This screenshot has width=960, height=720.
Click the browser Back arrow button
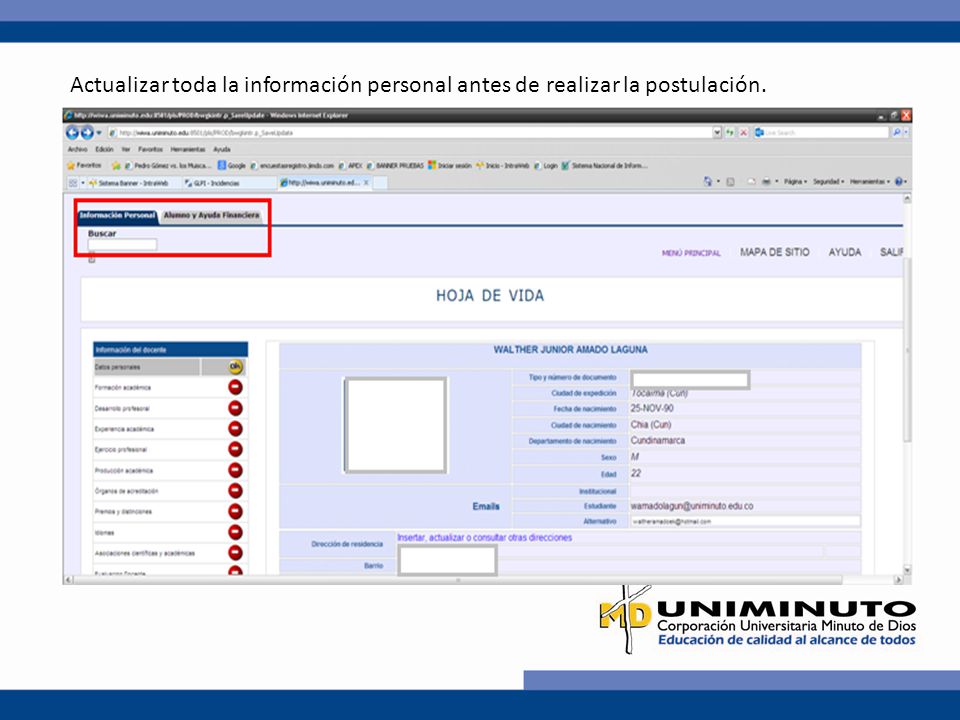pos(72,132)
